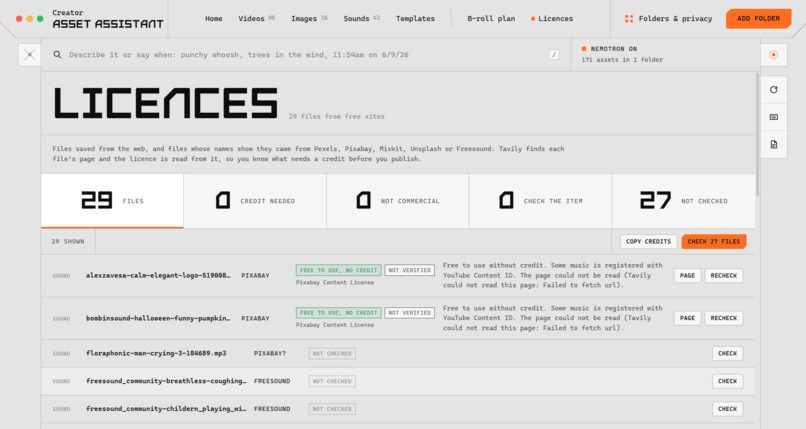
Task: Open the Sounds tab
Action: tap(361, 18)
